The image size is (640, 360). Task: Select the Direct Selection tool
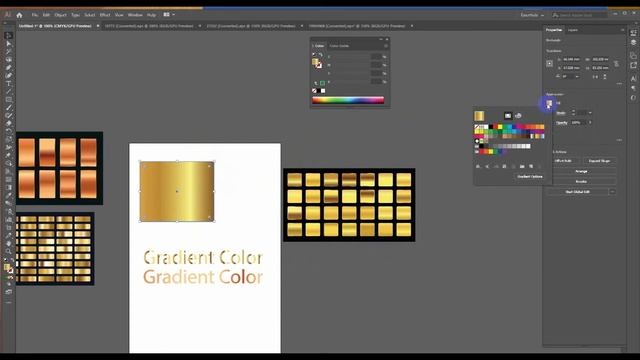(x=8, y=44)
